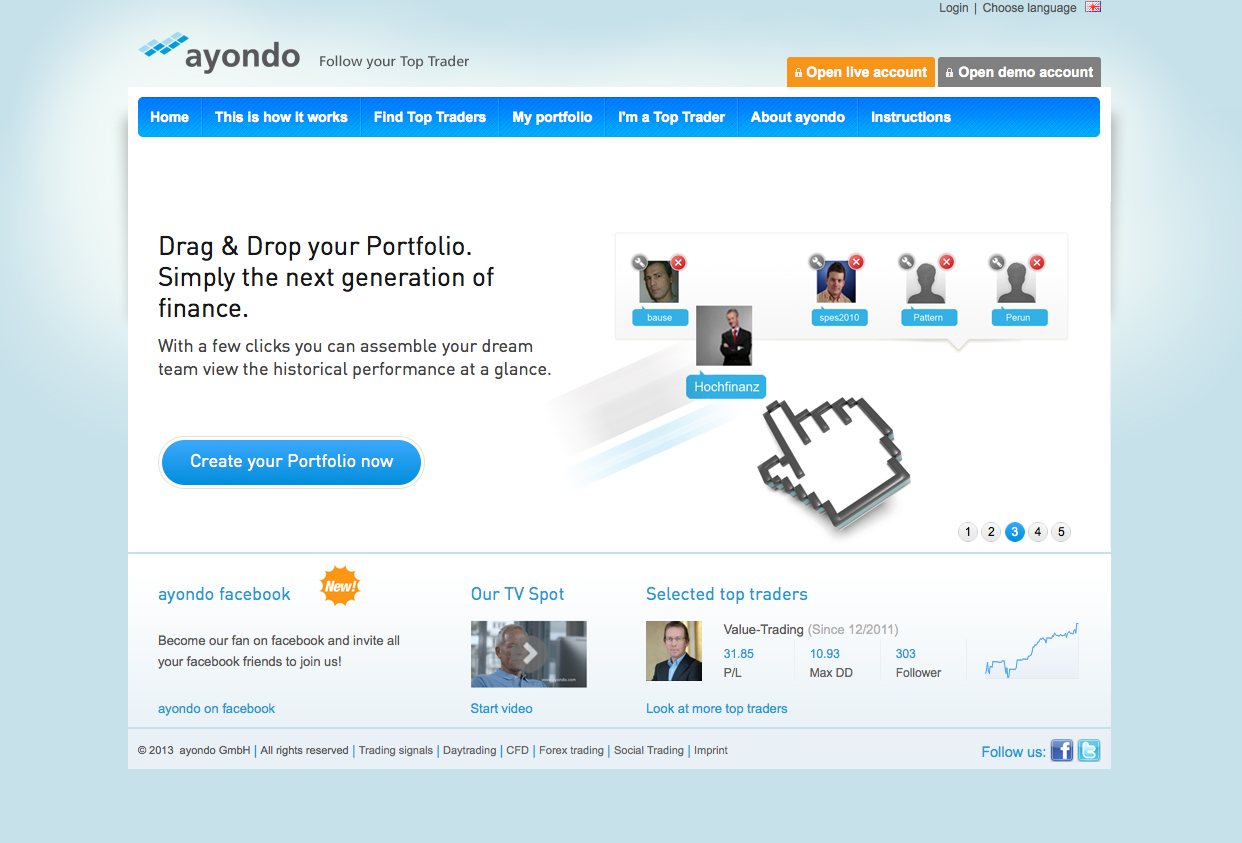Image resolution: width=1242 pixels, height=843 pixels.
Task: Switch to slide 4 of the slideshow
Action: [x=1038, y=532]
